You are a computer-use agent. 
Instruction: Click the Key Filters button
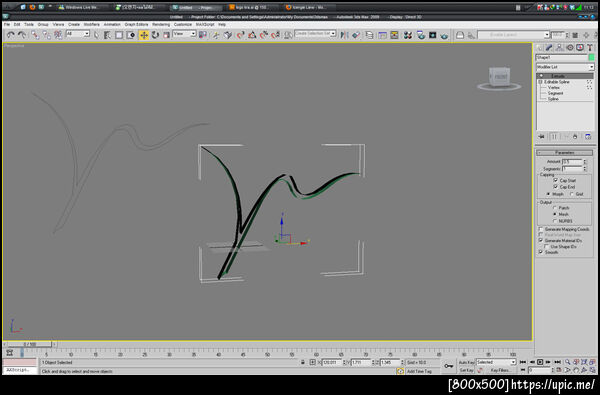[500, 370]
